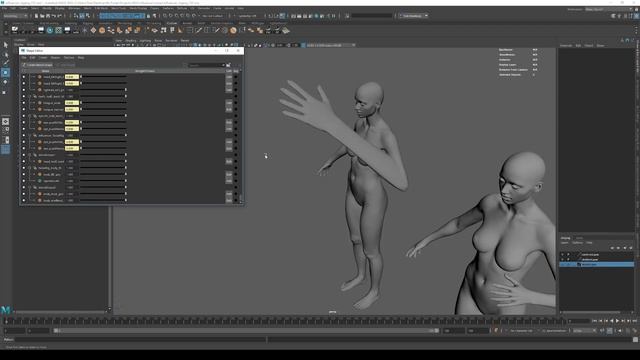Screen dimensions: 640x360
Task: Toggle the P playback box of the second display layer
Action: tap(568, 259)
